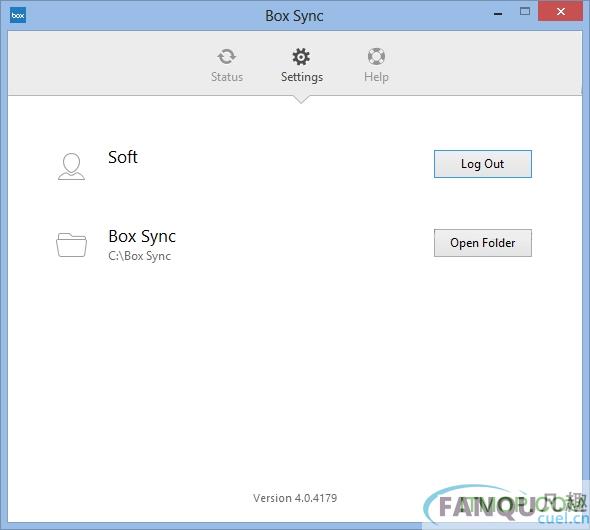Open the Help tab label
Viewport: 590px width, 530px height.
pyautogui.click(x=376, y=77)
